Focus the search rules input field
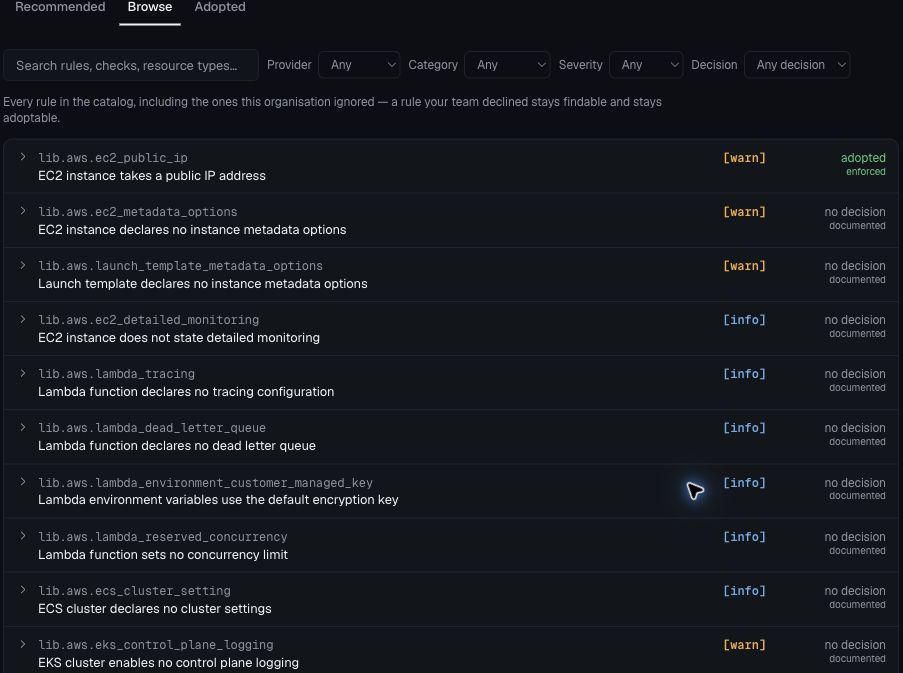This screenshot has width=903, height=673. tap(131, 65)
